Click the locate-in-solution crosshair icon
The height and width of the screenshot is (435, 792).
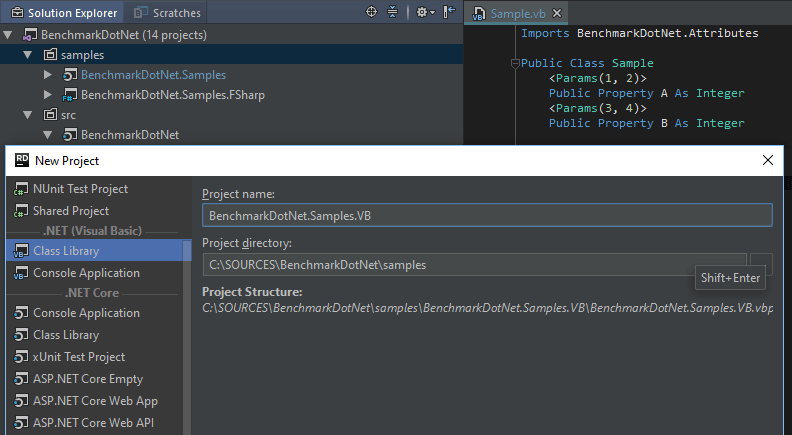tap(371, 12)
